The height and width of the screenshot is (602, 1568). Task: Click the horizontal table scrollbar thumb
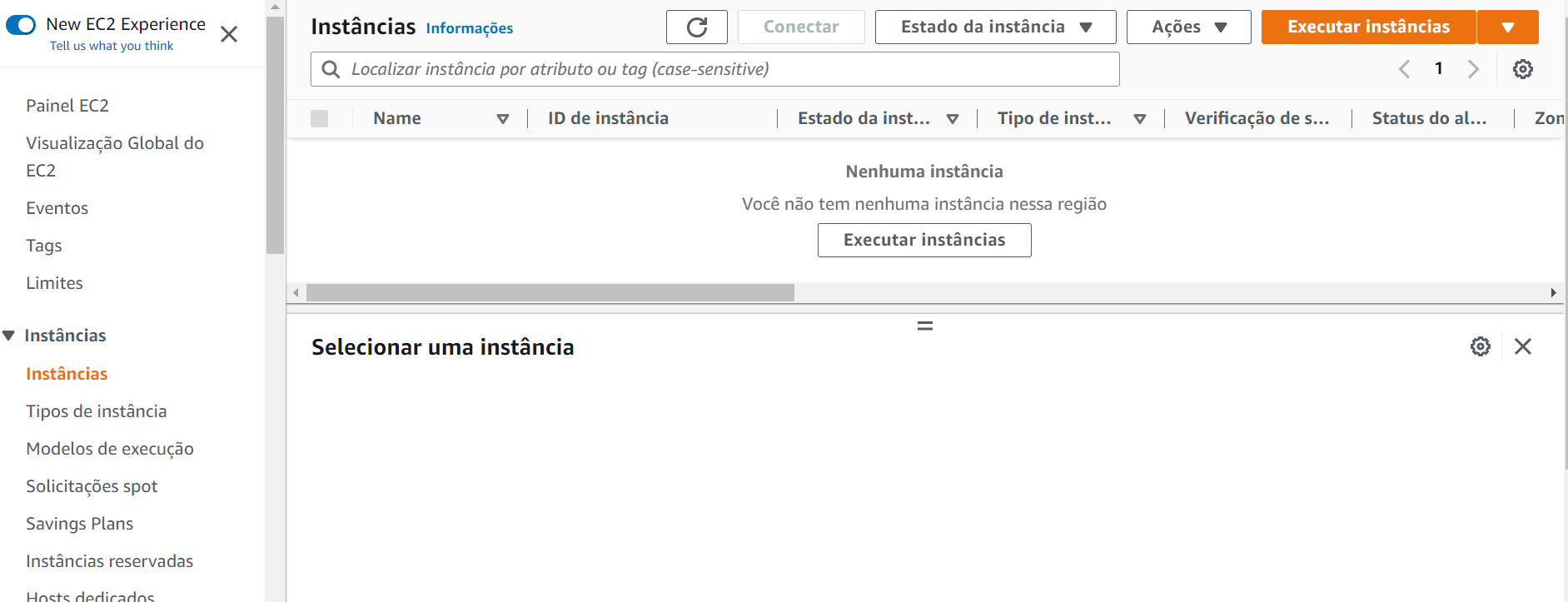pyautogui.click(x=550, y=293)
